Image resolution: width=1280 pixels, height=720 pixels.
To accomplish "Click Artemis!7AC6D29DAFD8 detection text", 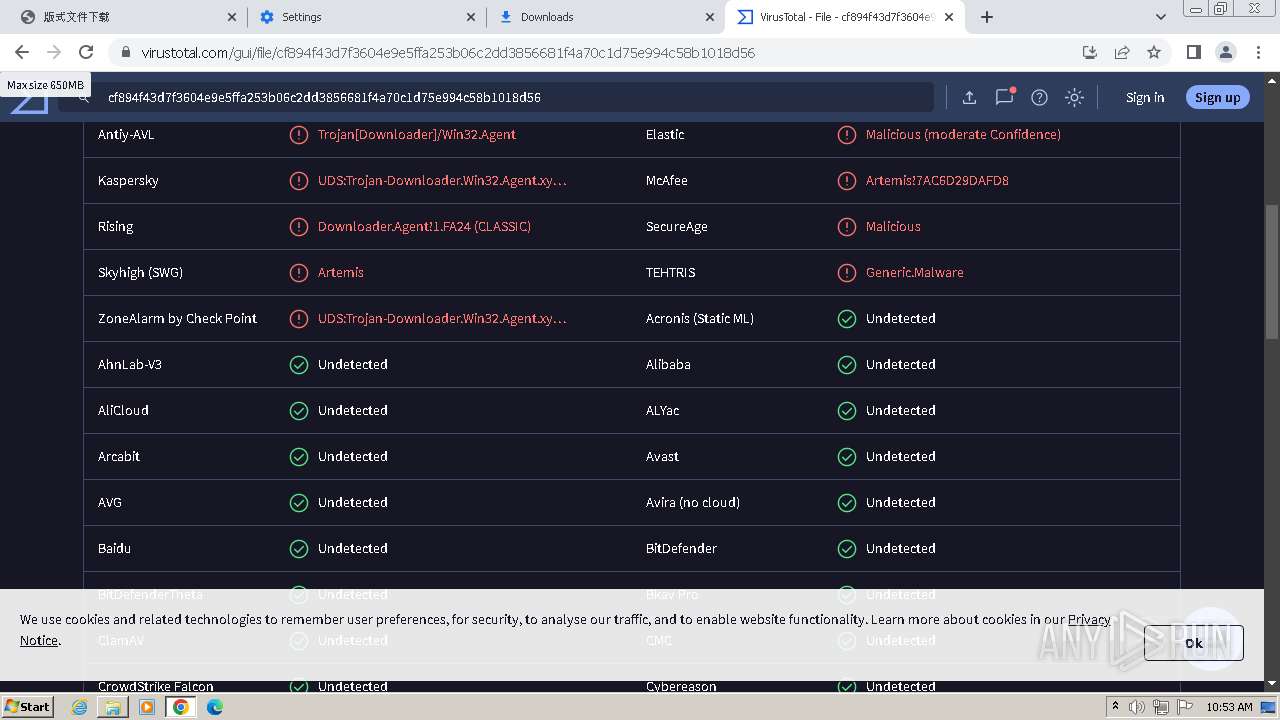I will pyautogui.click(x=937, y=180).
